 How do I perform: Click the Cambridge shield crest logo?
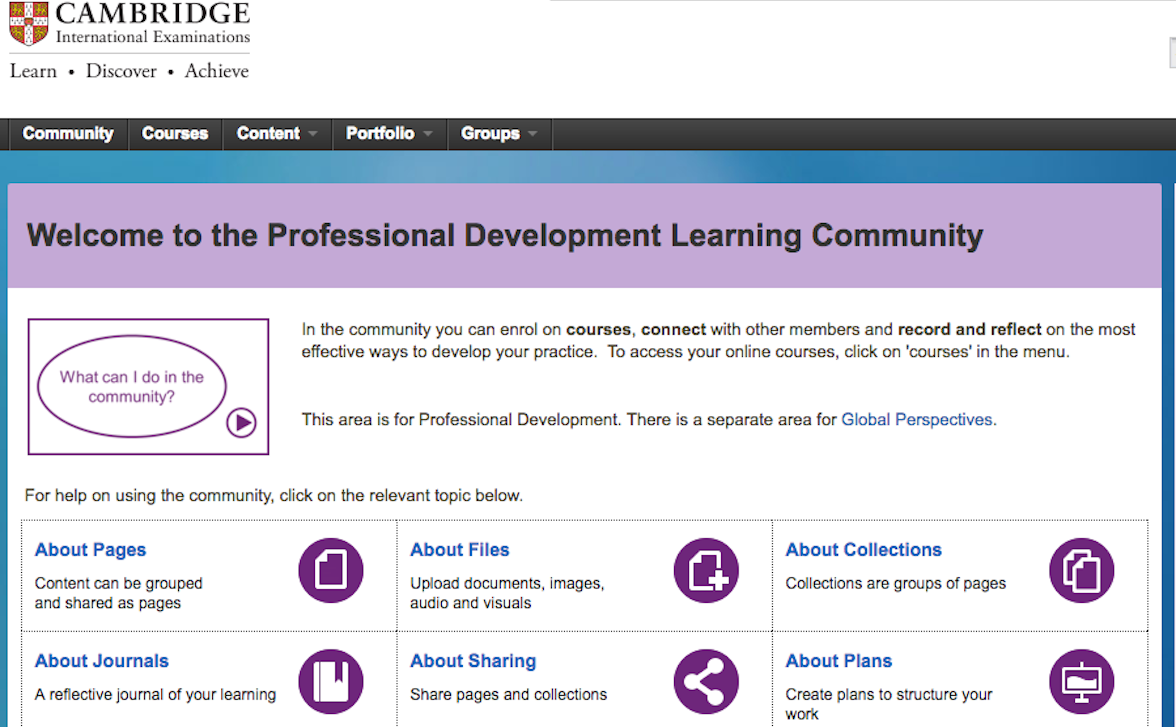[x=28, y=23]
